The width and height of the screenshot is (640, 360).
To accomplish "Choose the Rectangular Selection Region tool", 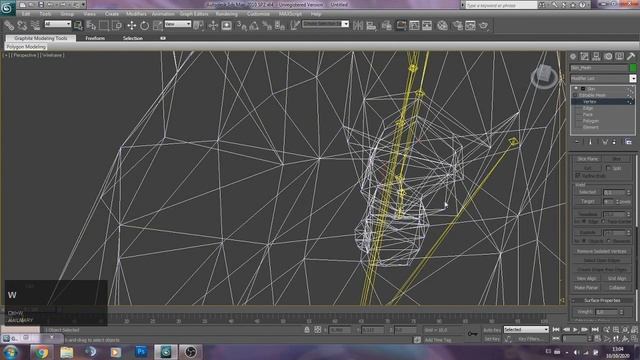I will (x=104, y=26).
